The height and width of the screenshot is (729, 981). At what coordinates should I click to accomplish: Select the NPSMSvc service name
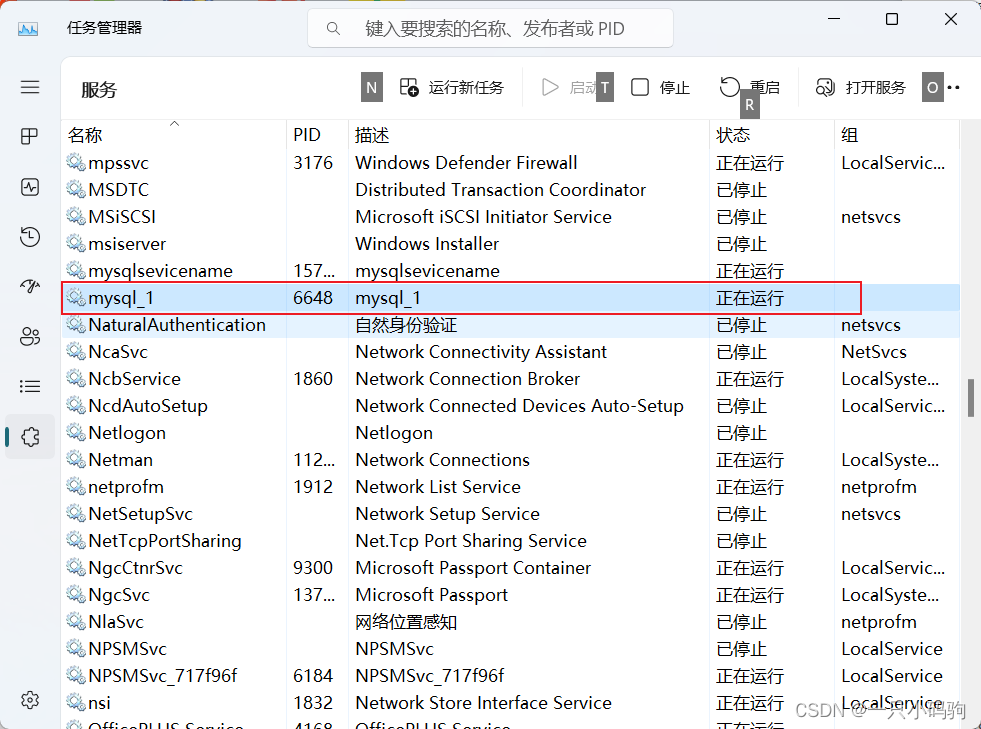127,649
